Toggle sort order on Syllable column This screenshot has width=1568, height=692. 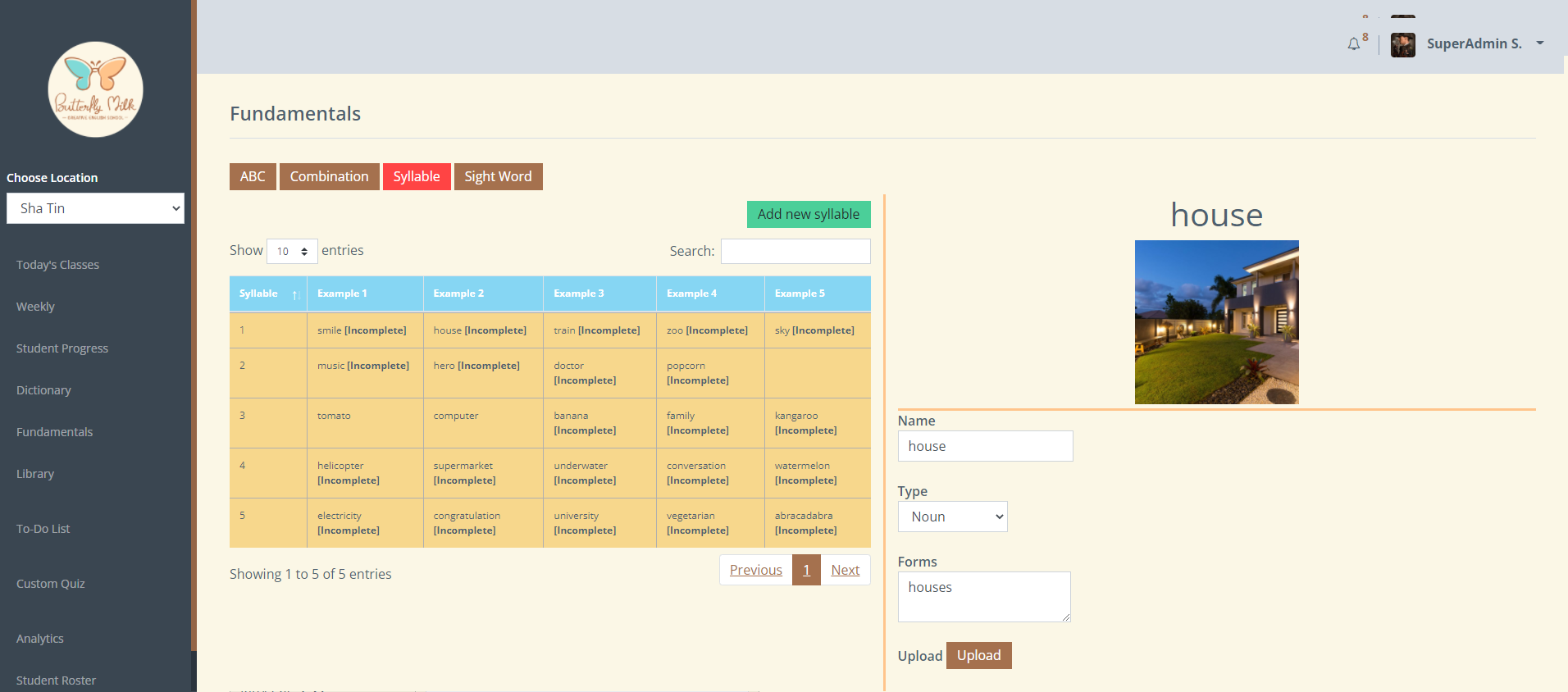tap(268, 294)
